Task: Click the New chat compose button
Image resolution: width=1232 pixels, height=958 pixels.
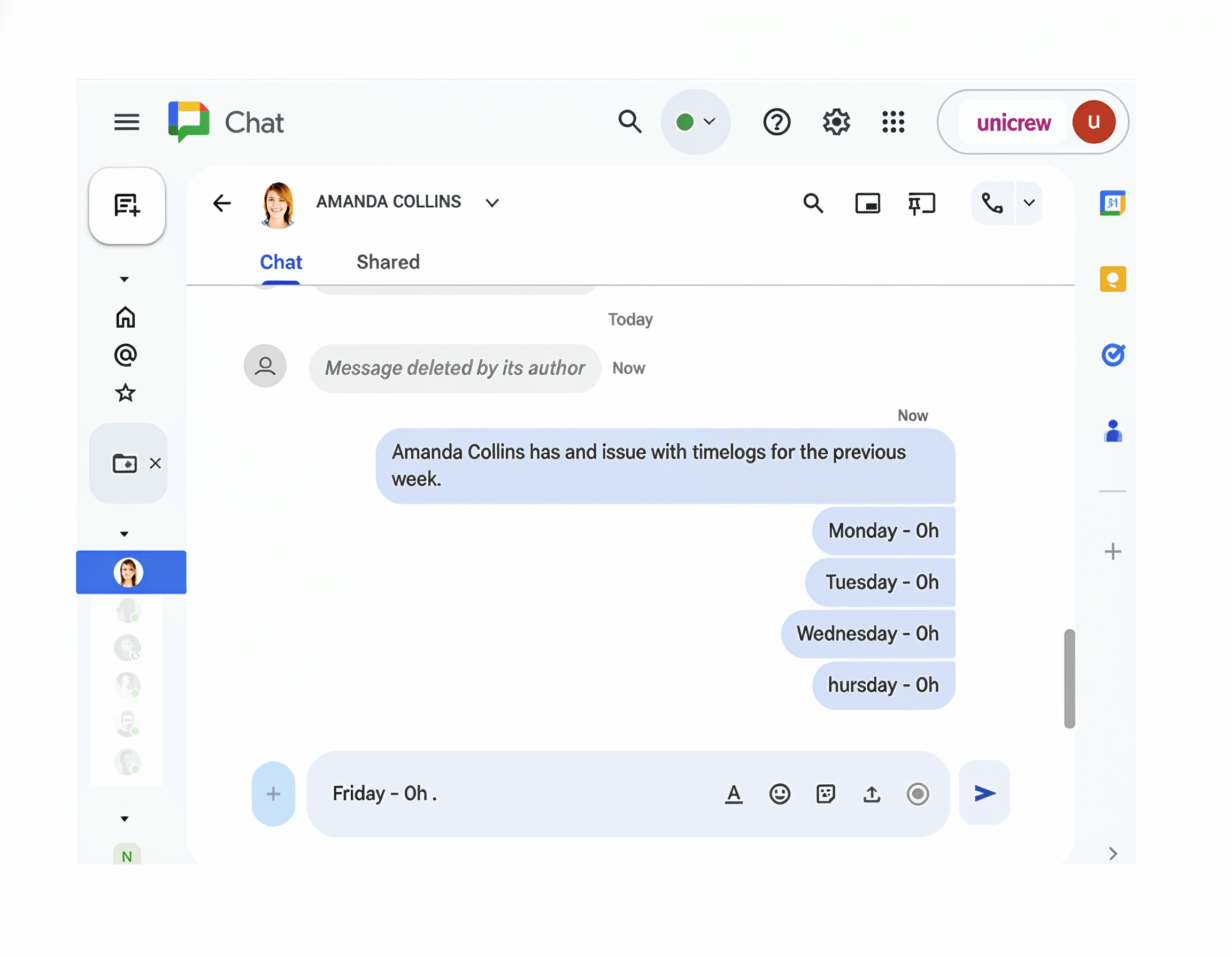Action: point(127,206)
